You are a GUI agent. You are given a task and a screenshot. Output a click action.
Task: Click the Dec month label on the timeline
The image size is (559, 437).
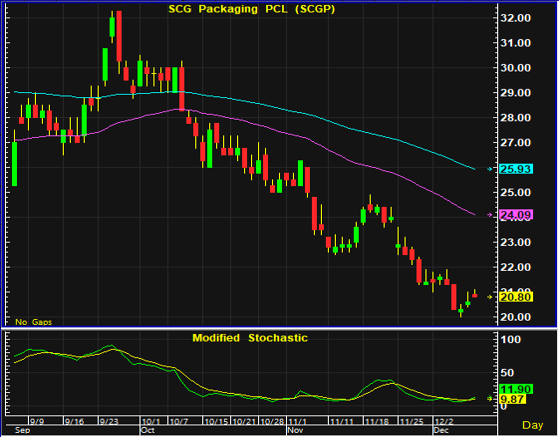(441, 430)
